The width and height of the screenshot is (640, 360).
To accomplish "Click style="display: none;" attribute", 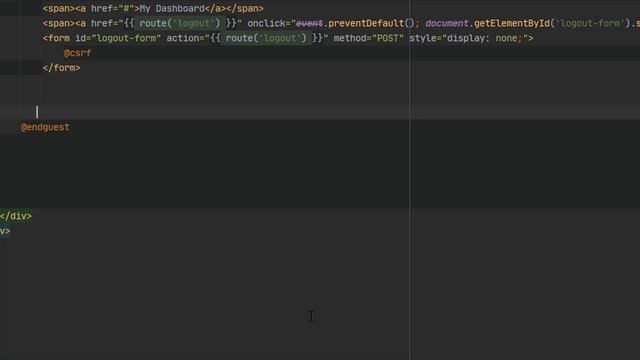I will point(468,38).
